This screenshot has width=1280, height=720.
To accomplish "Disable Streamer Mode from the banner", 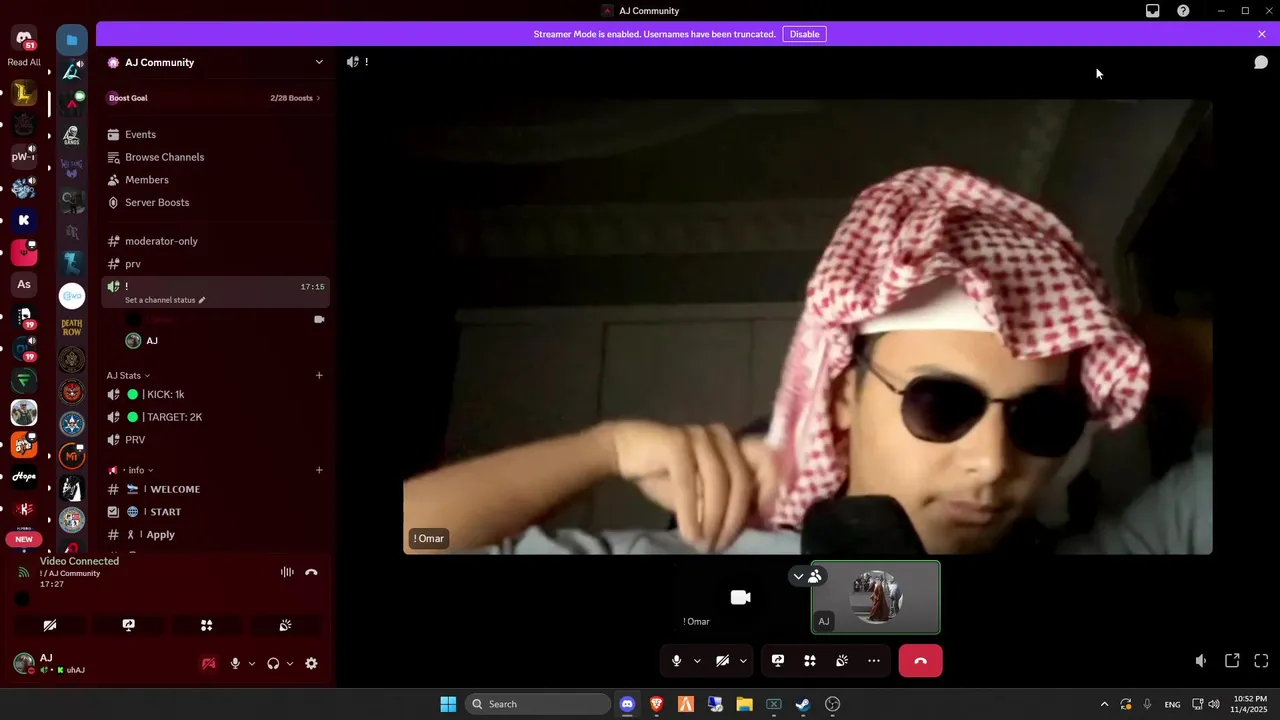I will (x=804, y=34).
